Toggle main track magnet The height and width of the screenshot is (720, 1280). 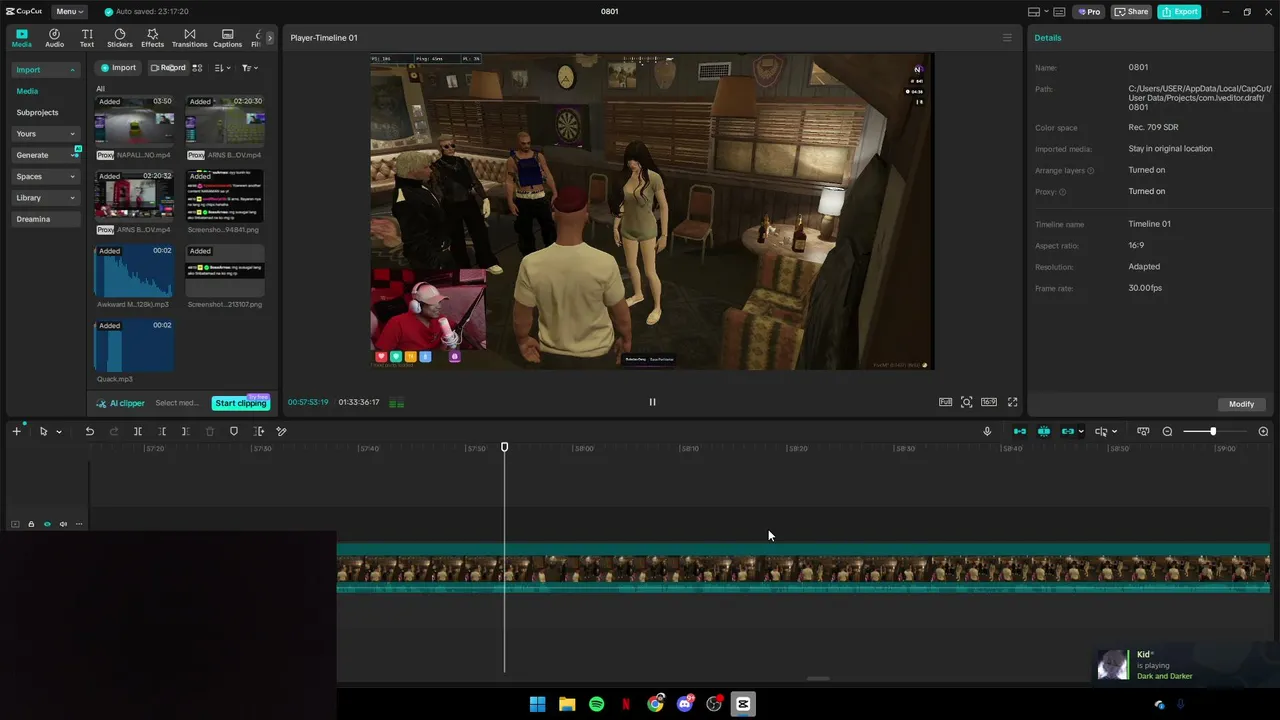[1019, 431]
